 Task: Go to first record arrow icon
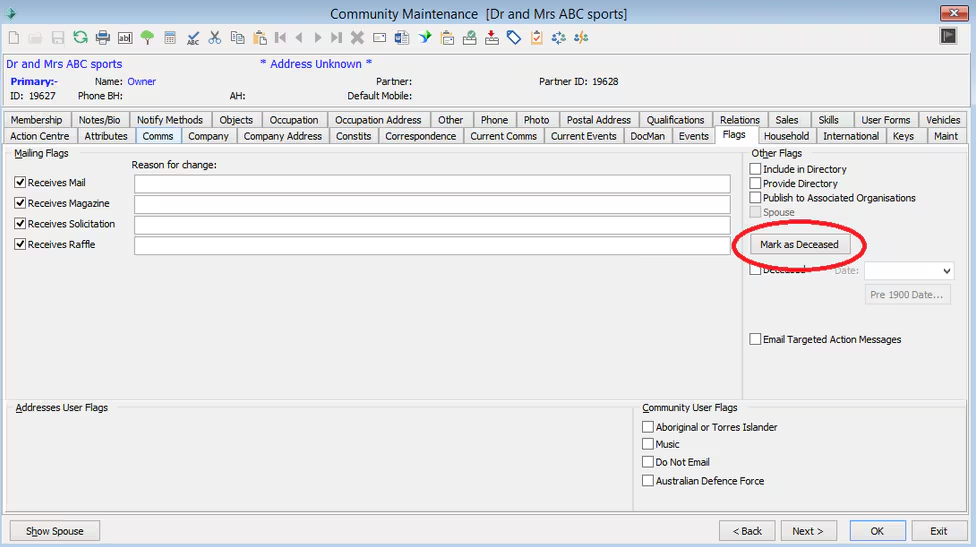click(x=281, y=38)
